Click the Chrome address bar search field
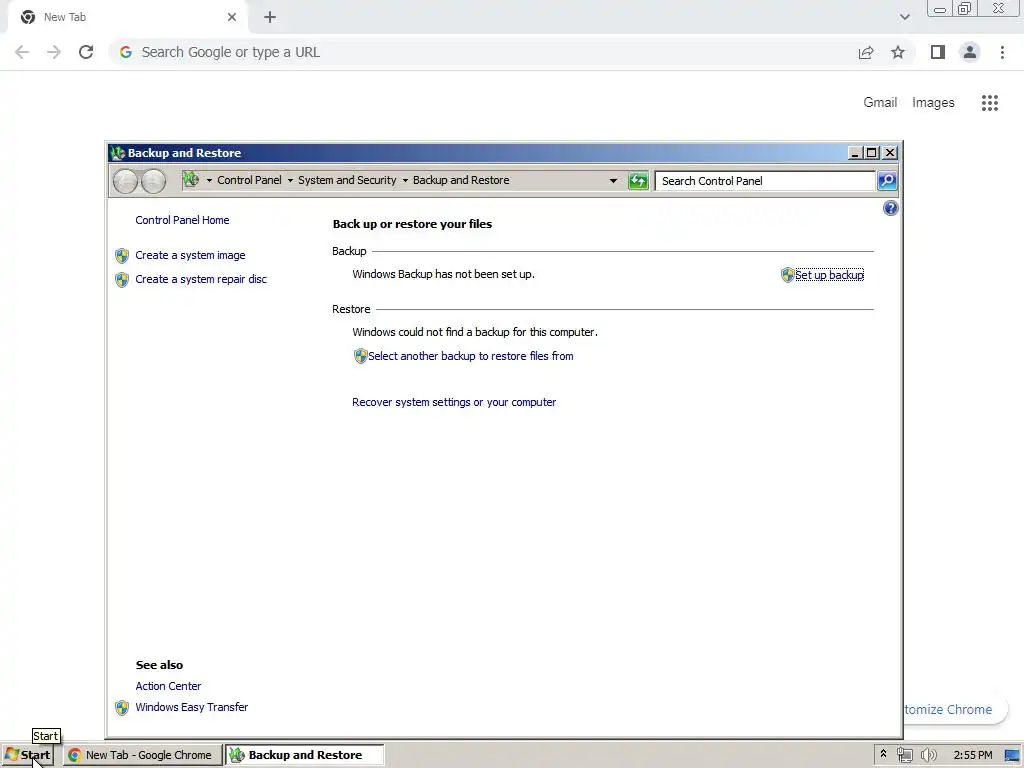 [x=483, y=52]
